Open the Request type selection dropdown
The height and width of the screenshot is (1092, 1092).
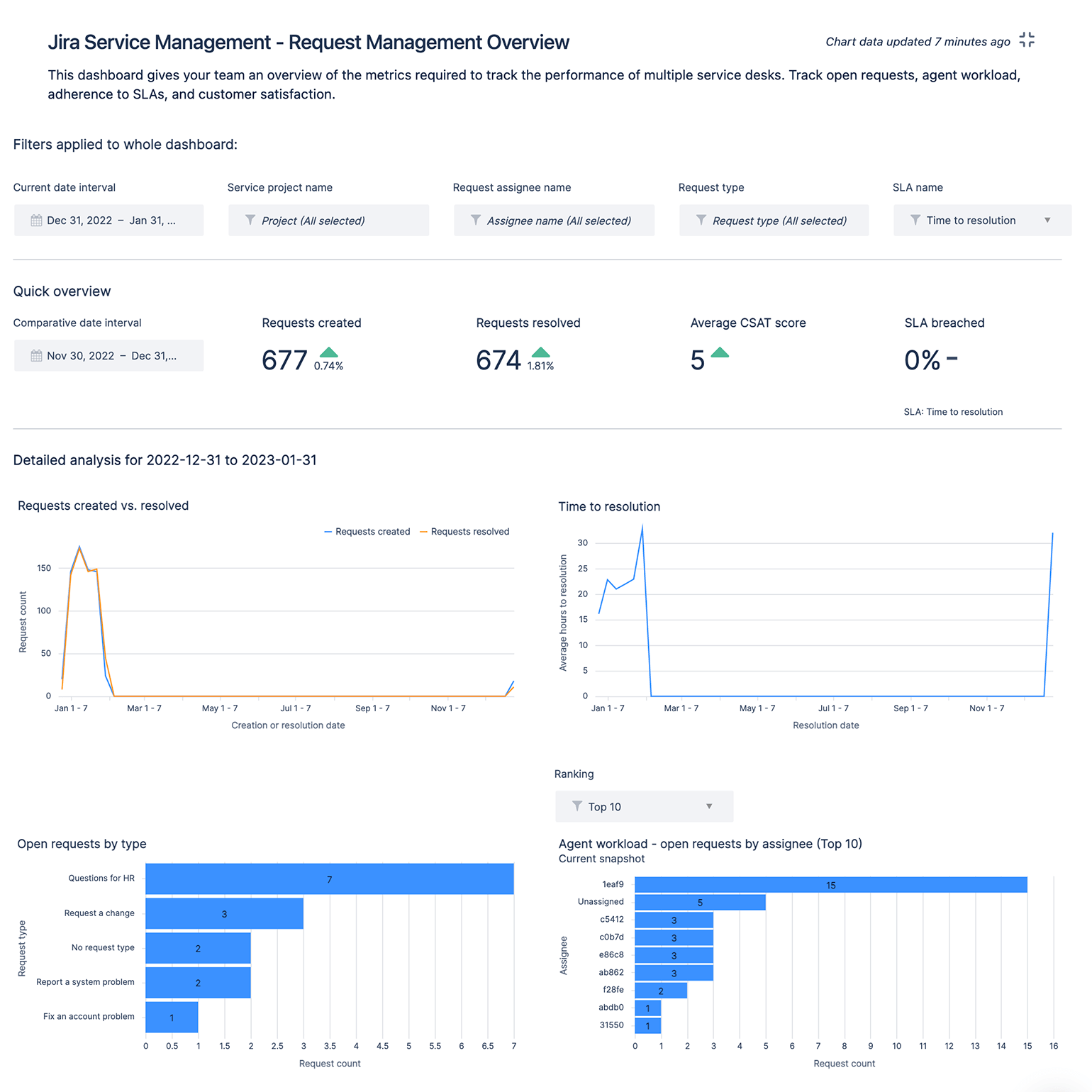[x=773, y=220]
